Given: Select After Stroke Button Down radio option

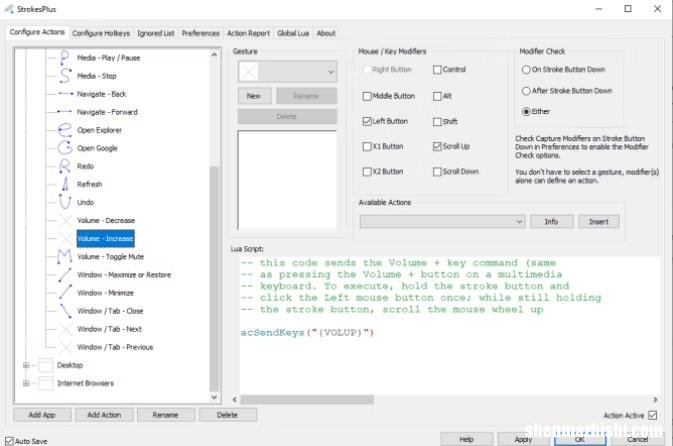Looking at the screenshot, I should click(x=526, y=91).
